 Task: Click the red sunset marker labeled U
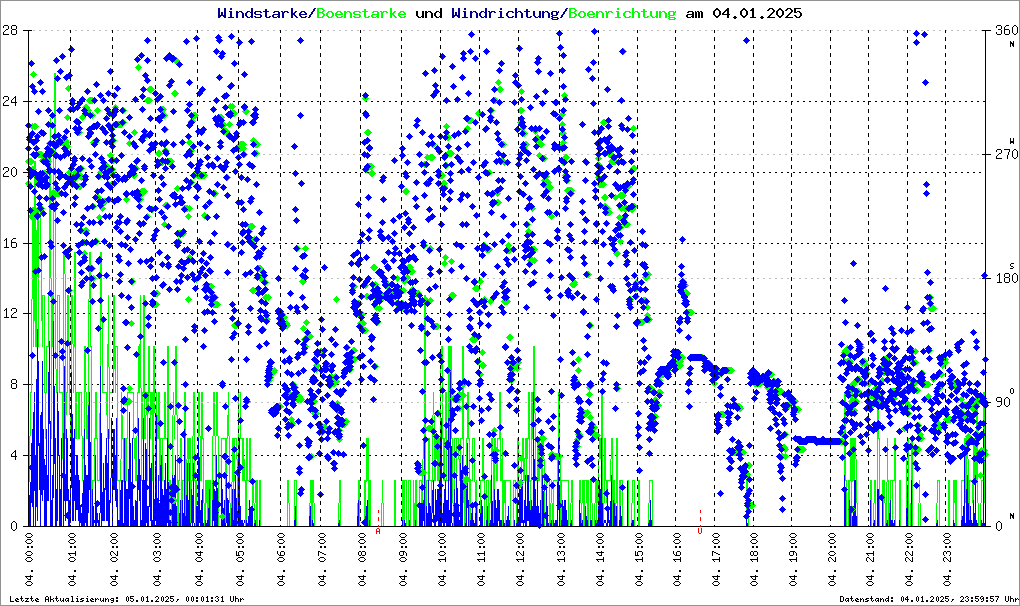[x=700, y=530]
